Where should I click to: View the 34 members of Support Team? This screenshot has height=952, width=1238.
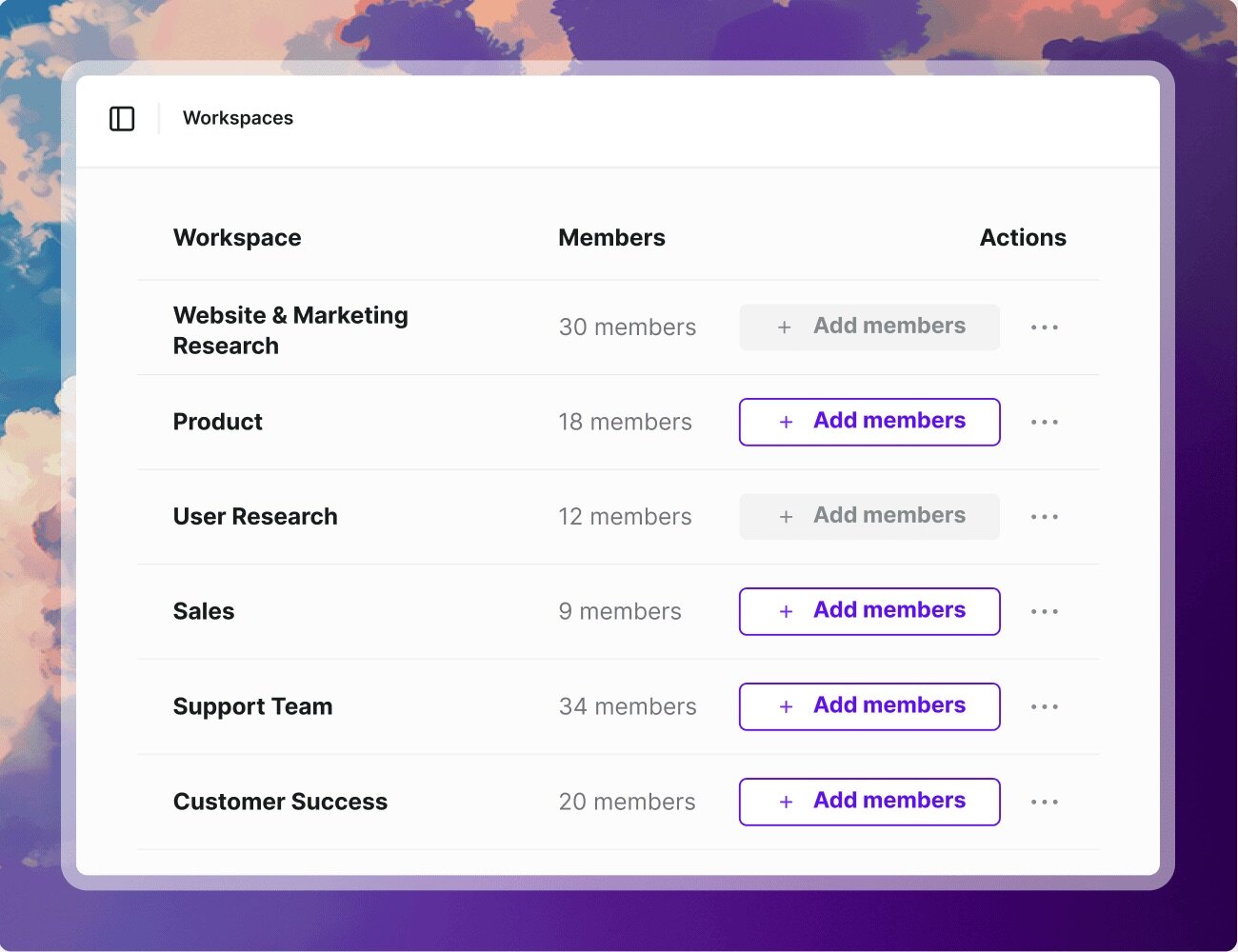pos(628,706)
